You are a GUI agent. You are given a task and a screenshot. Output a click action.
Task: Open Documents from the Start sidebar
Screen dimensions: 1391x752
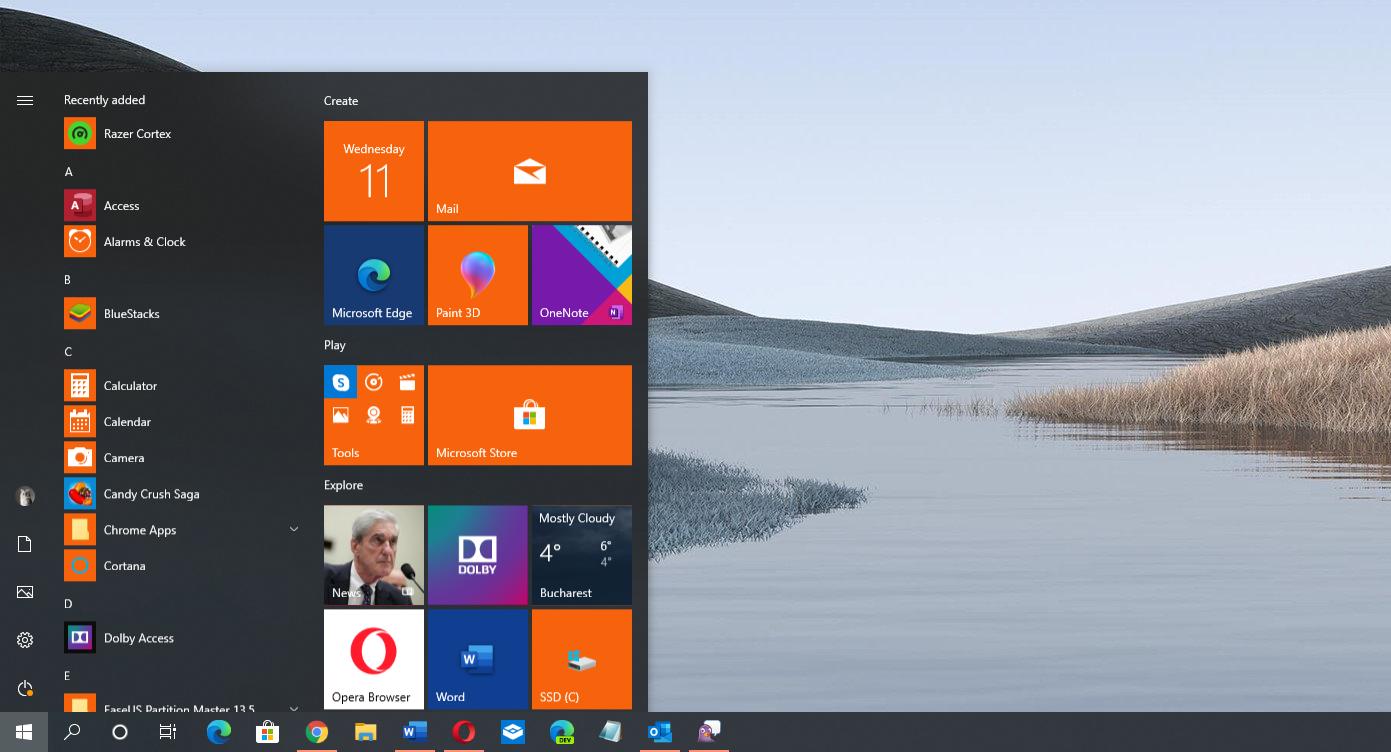25,544
